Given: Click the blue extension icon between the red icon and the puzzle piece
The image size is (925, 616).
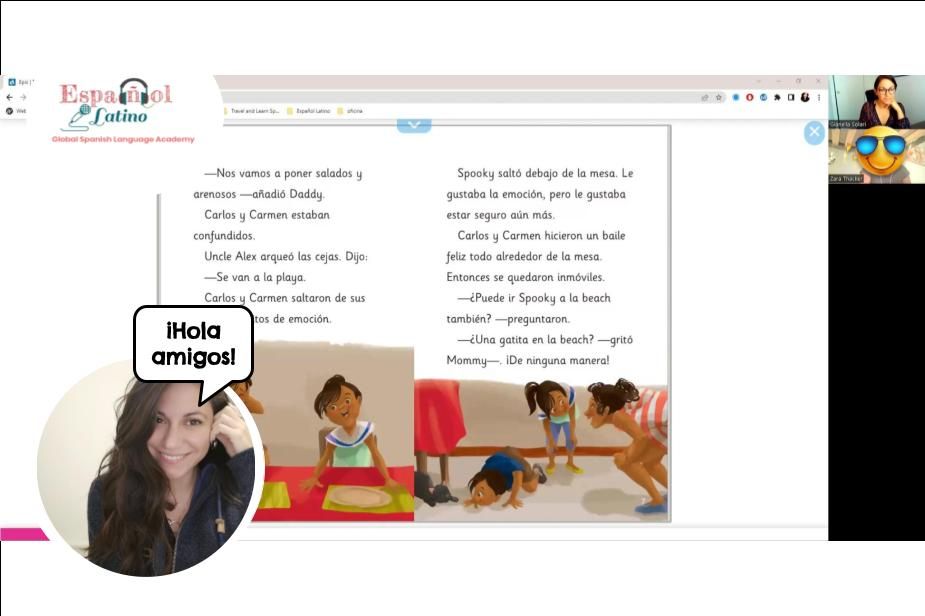Looking at the screenshot, I should (x=763, y=97).
